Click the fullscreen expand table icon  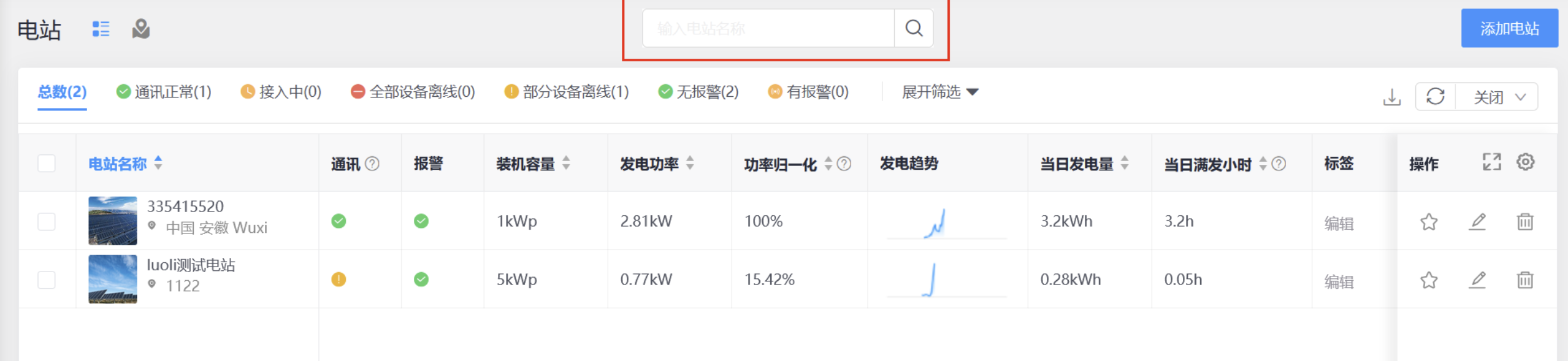(x=1491, y=162)
